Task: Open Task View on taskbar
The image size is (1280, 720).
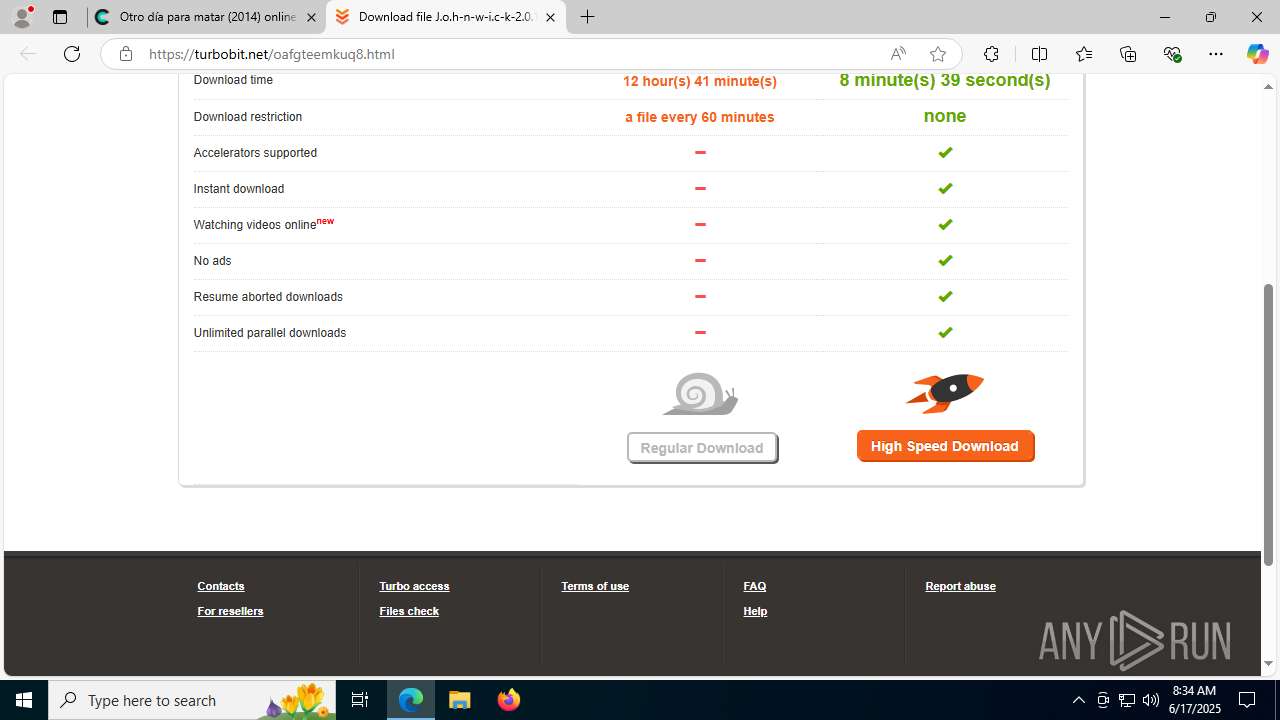Action: coord(360,700)
